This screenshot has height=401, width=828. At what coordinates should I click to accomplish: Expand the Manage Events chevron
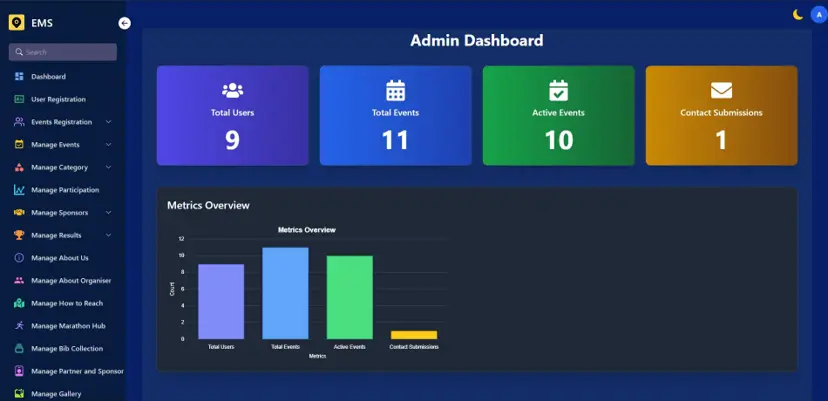108,145
